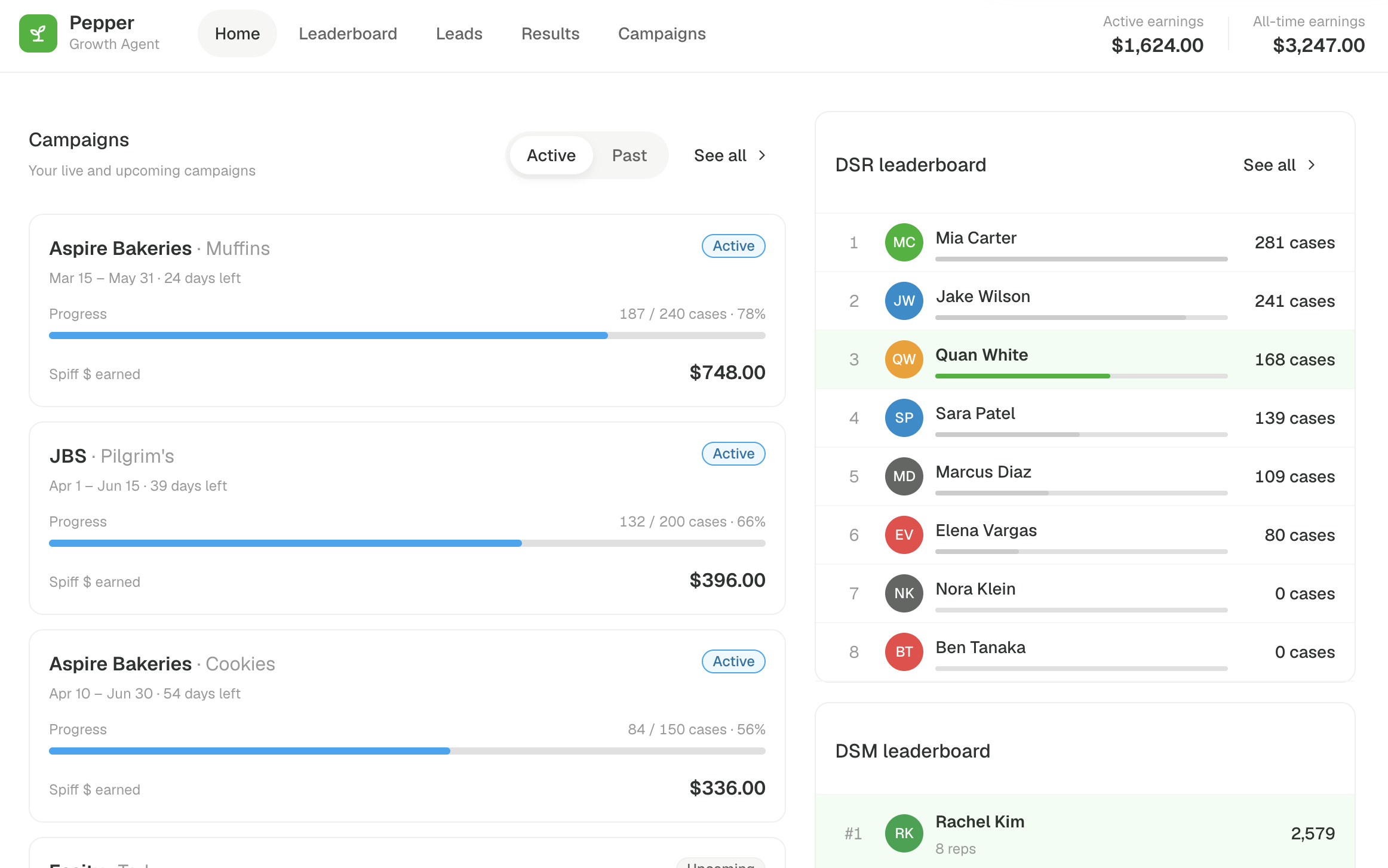Select the Elena Vargas name

click(986, 530)
